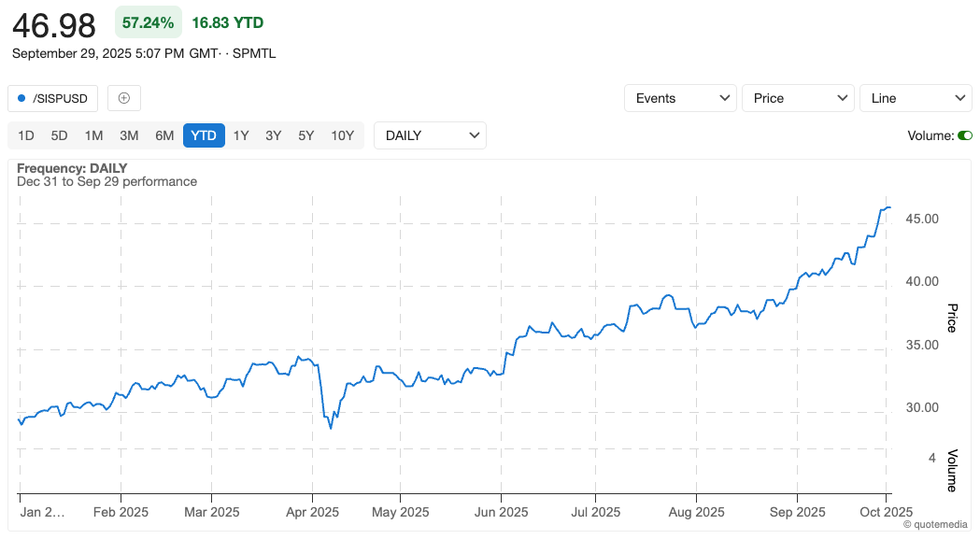The width and height of the screenshot is (980, 539).
Task: Click the add symbol plus icon
Action: pyautogui.click(x=124, y=98)
